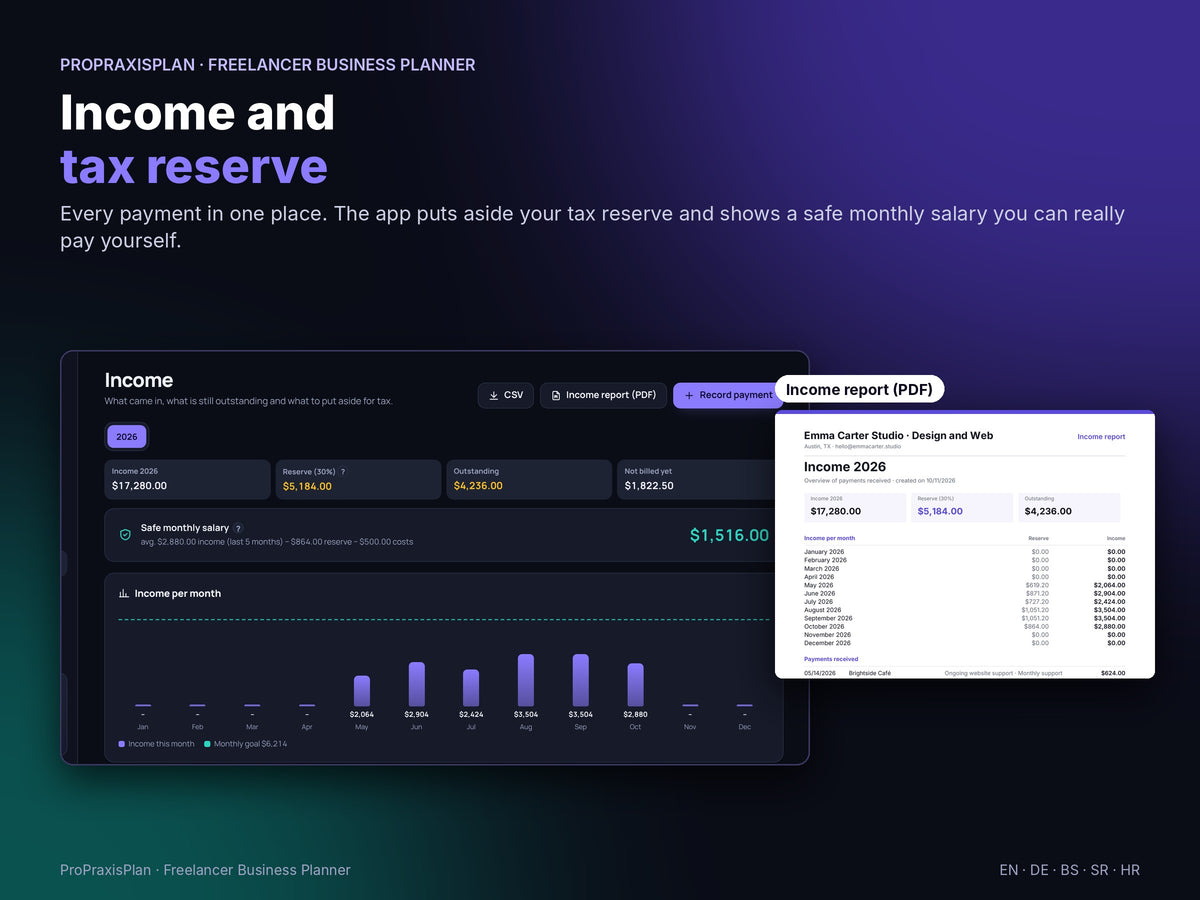This screenshot has height=900, width=1200.
Task: Click the EN · DE · BS · SR · HR language list
Action: [x=1069, y=870]
